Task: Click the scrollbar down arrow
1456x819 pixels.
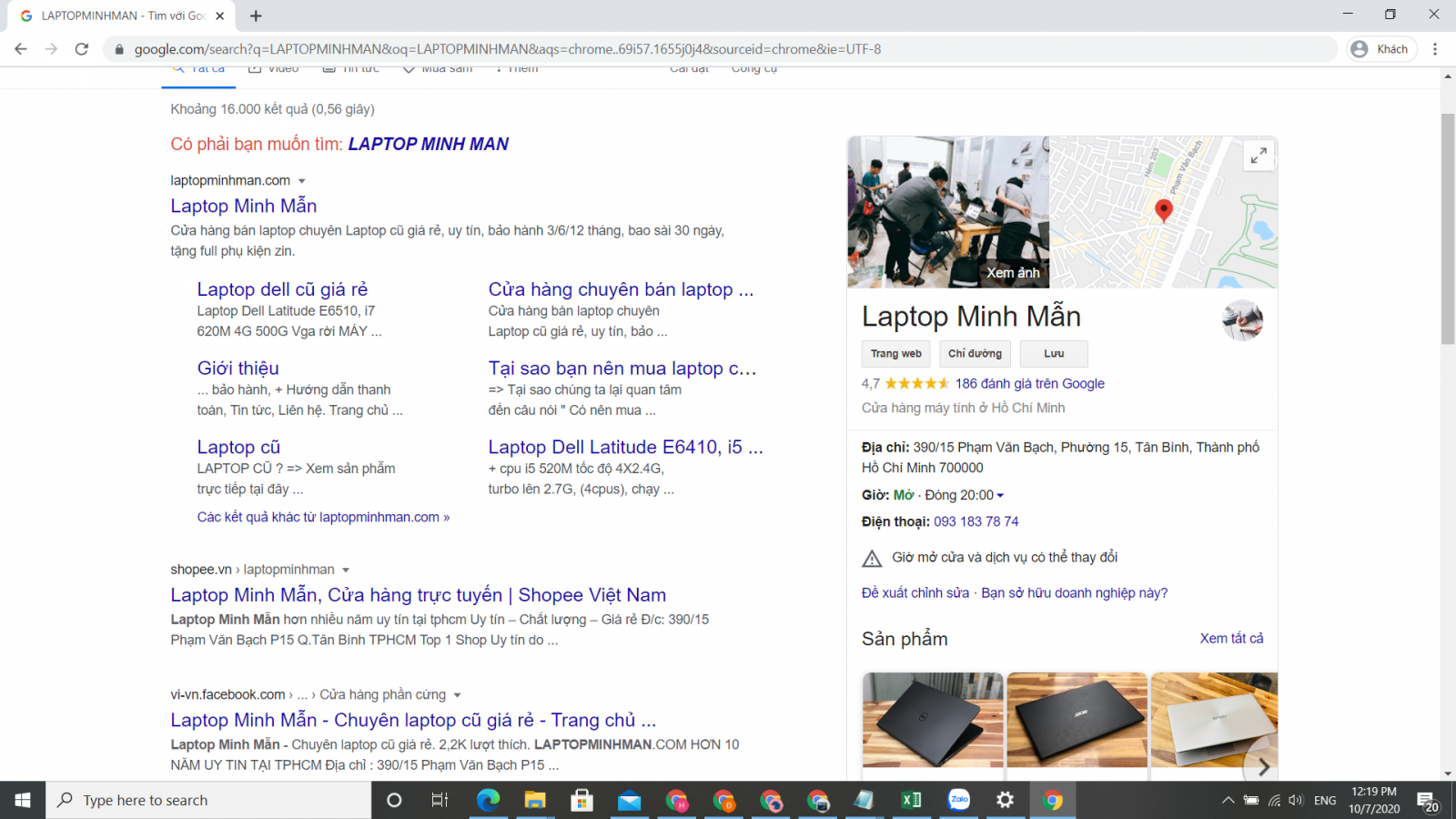Action: [x=1448, y=773]
